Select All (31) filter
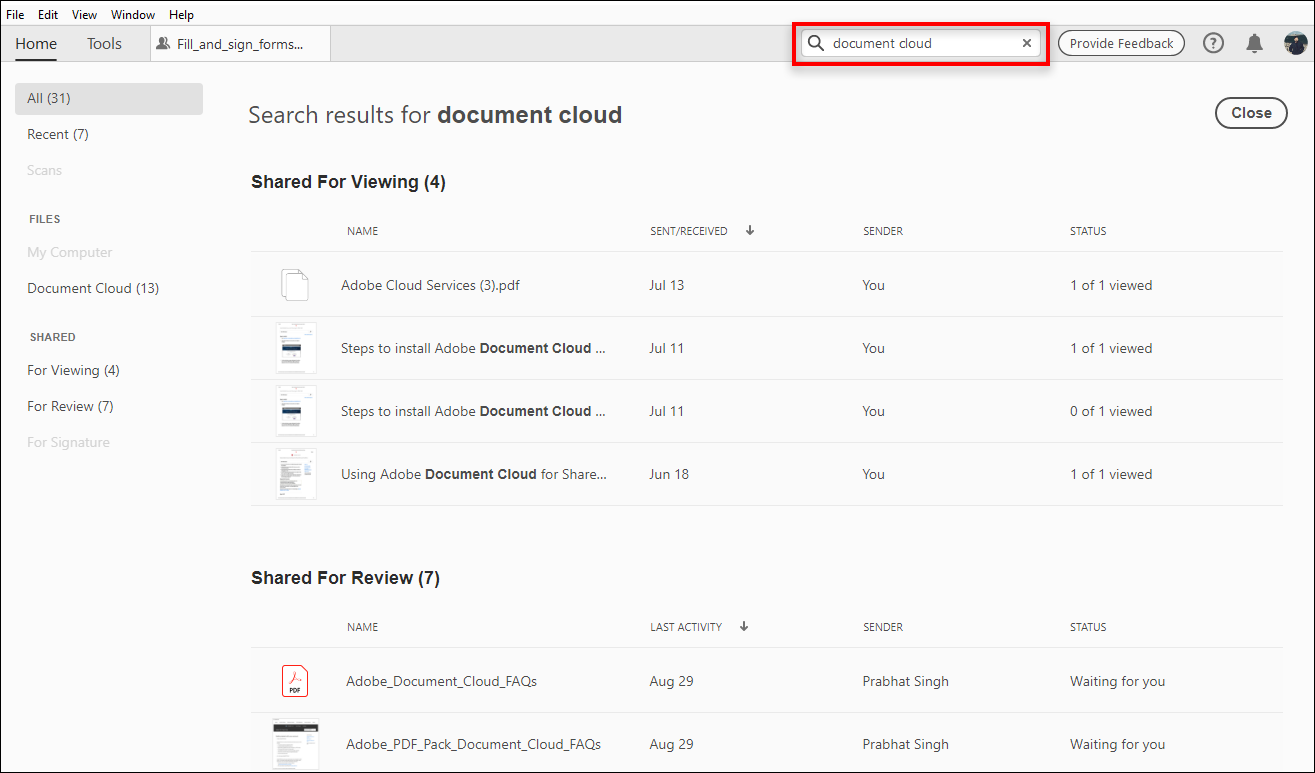Image resolution: width=1315 pixels, height=773 pixels. click(109, 98)
